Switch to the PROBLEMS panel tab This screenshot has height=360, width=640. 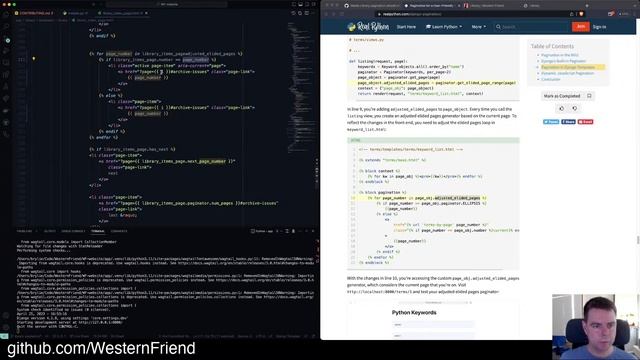[24, 231]
